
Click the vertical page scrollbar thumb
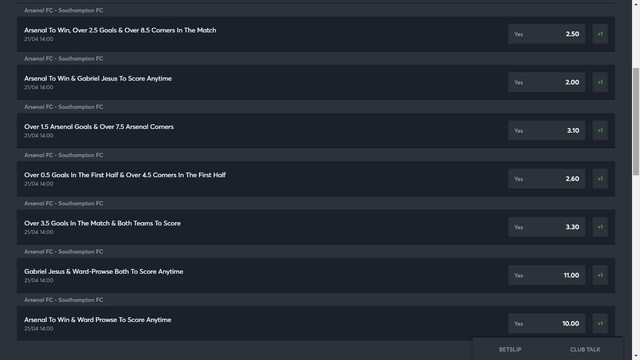click(x=636, y=121)
